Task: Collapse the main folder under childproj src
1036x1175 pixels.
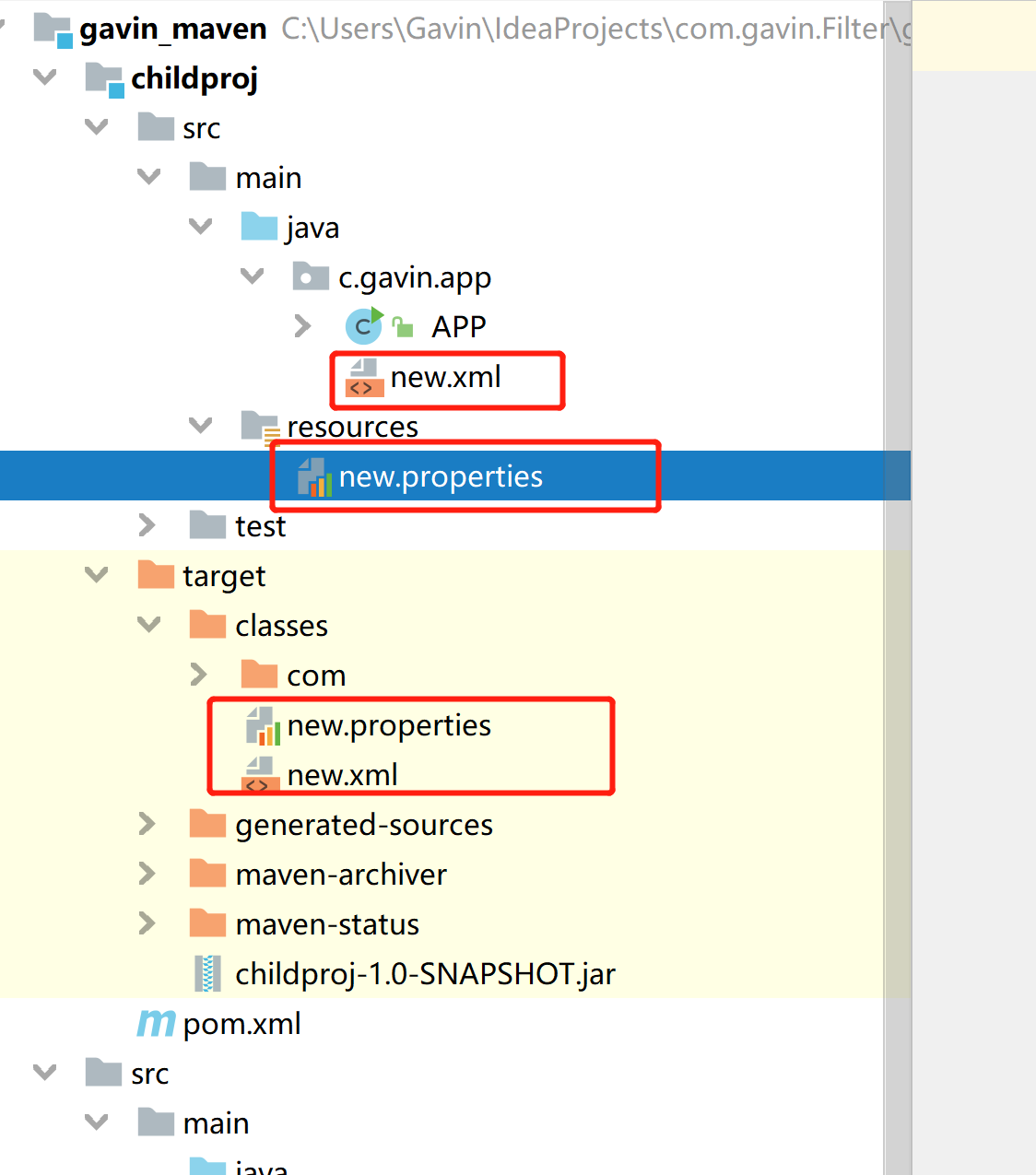Action: click(x=148, y=177)
